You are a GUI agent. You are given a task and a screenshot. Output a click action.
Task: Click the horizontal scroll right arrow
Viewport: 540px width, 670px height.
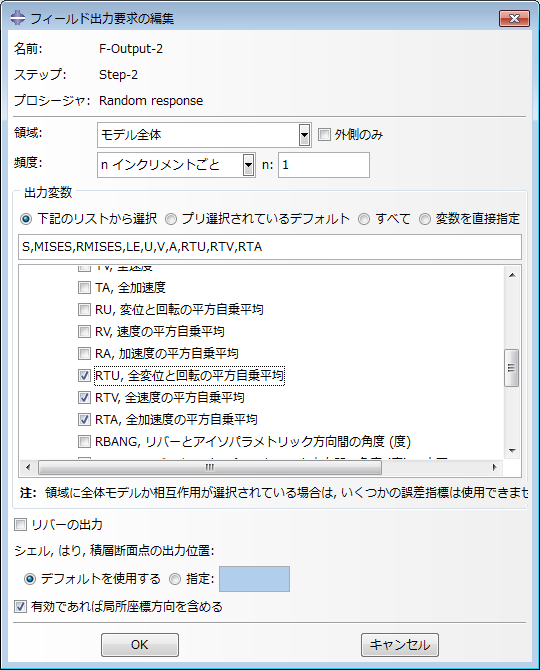pos(495,467)
